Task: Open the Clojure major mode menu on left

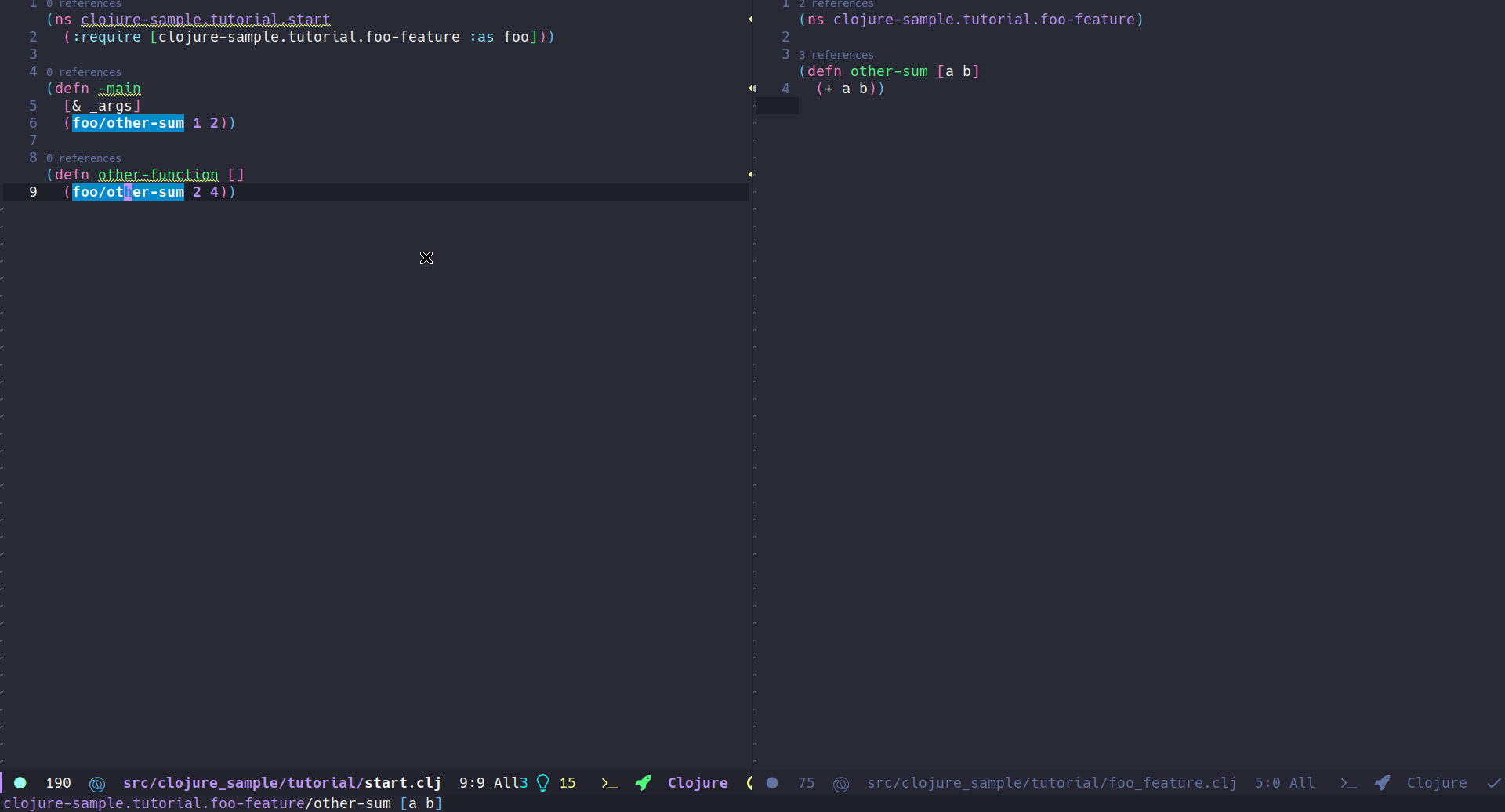Action: click(697, 783)
